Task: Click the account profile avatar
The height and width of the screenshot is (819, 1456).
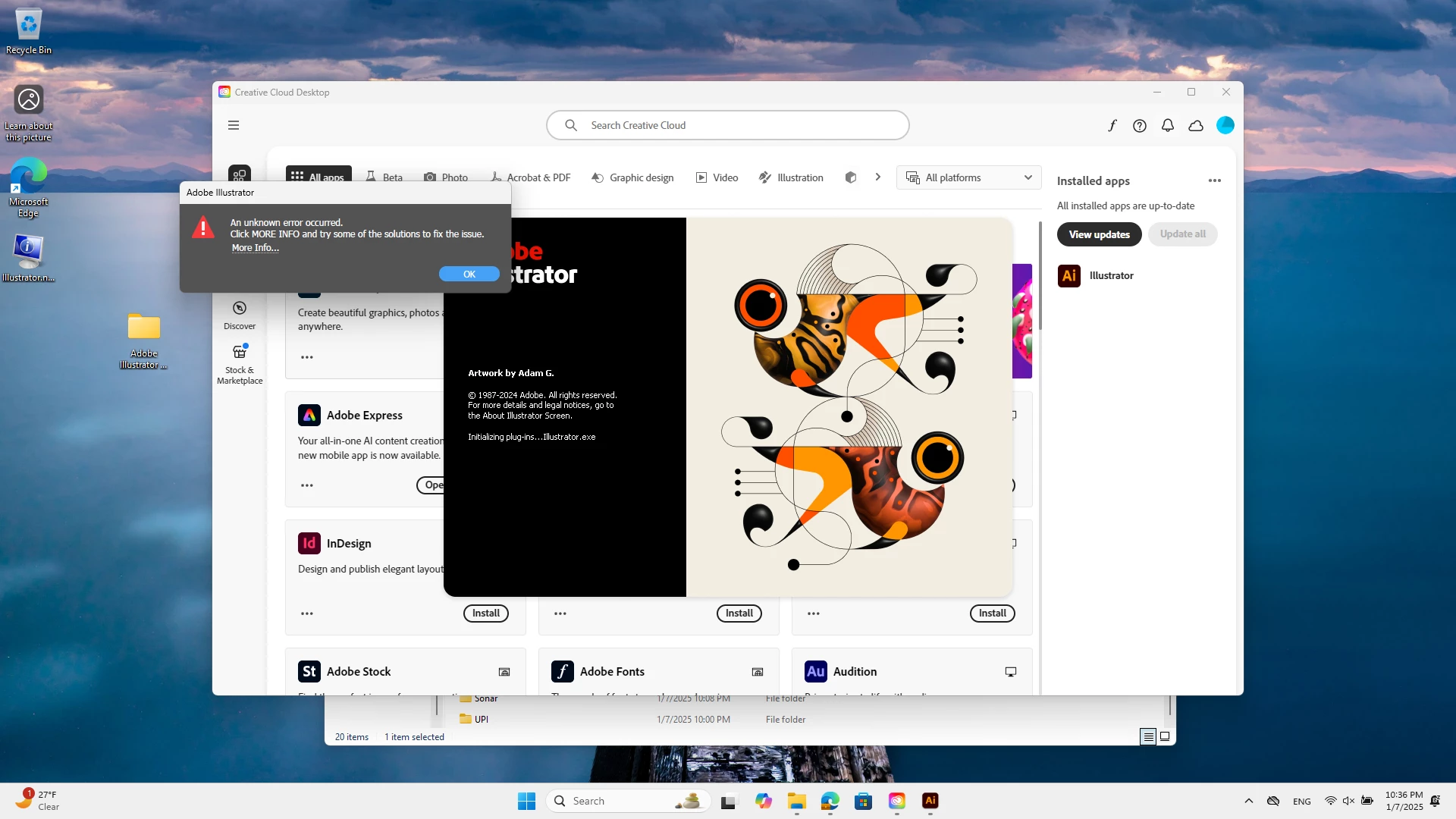Action: pyautogui.click(x=1225, y=126)
